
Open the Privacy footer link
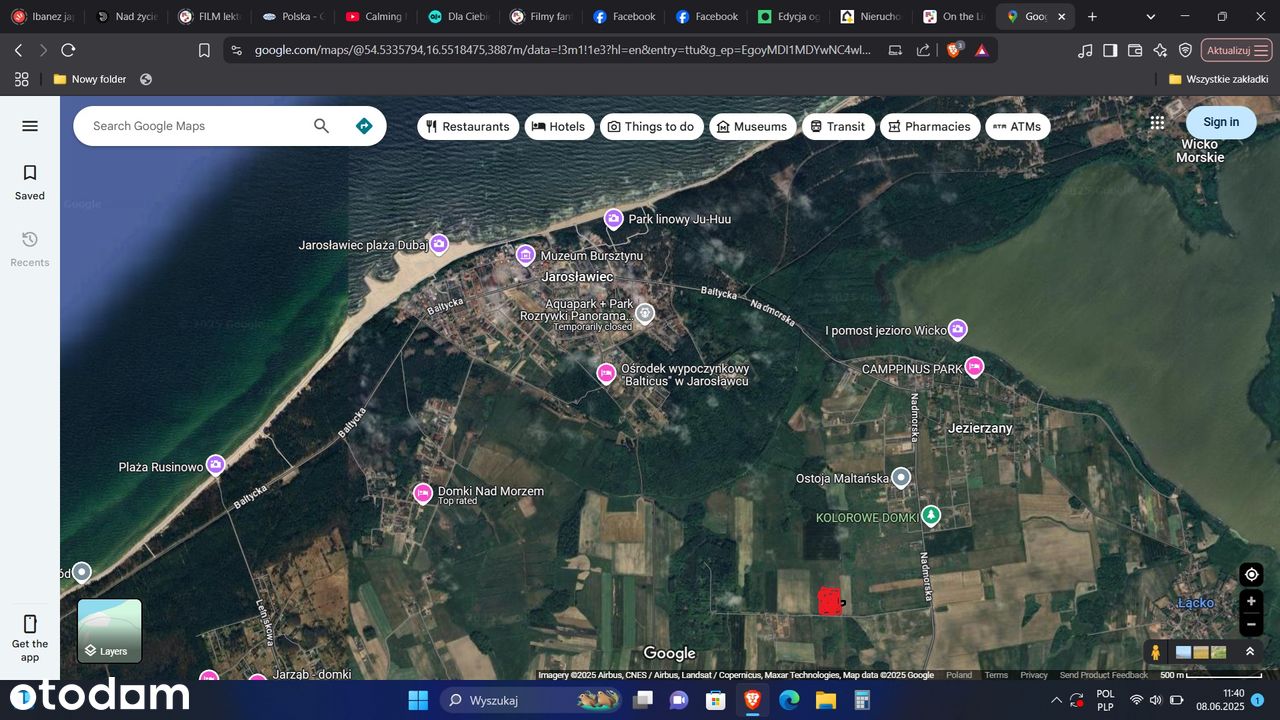pos(1034,675)
